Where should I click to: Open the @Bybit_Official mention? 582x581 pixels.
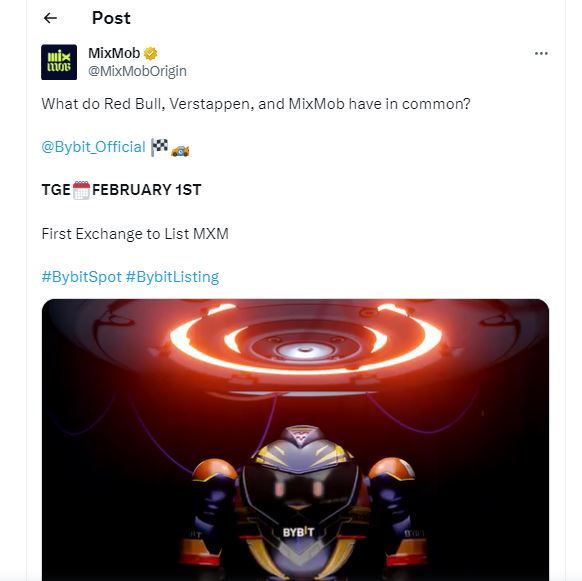94,147
